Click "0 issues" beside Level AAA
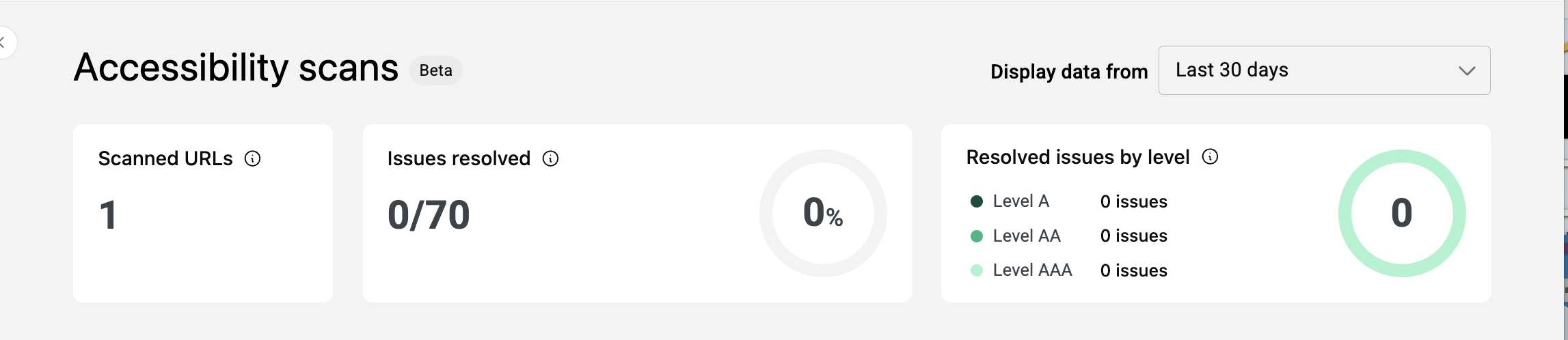This screenshot has height=340, width=1568. (1133, 271)
